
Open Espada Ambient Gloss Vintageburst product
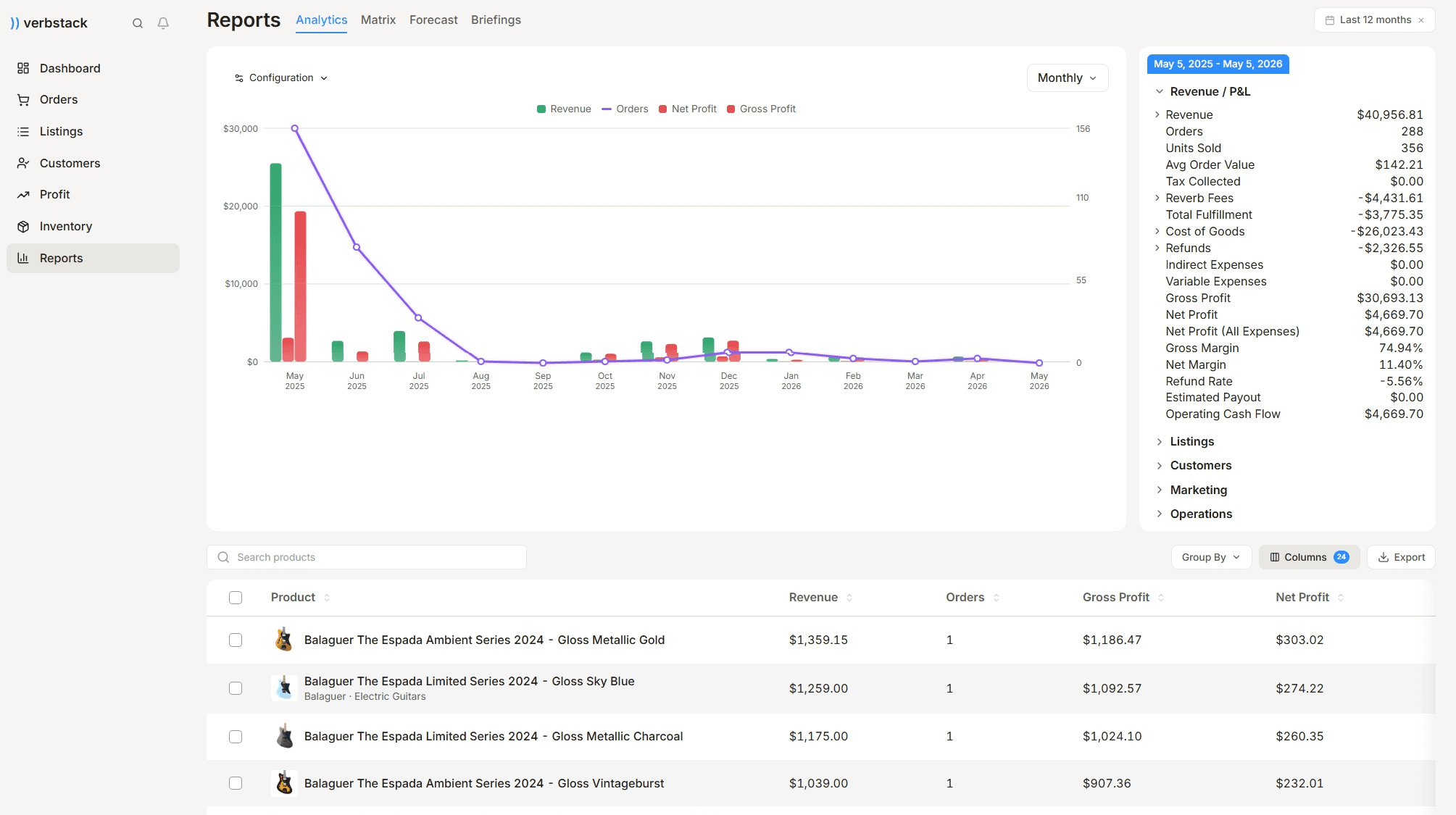pyautogui.click(x=484, y=783)
